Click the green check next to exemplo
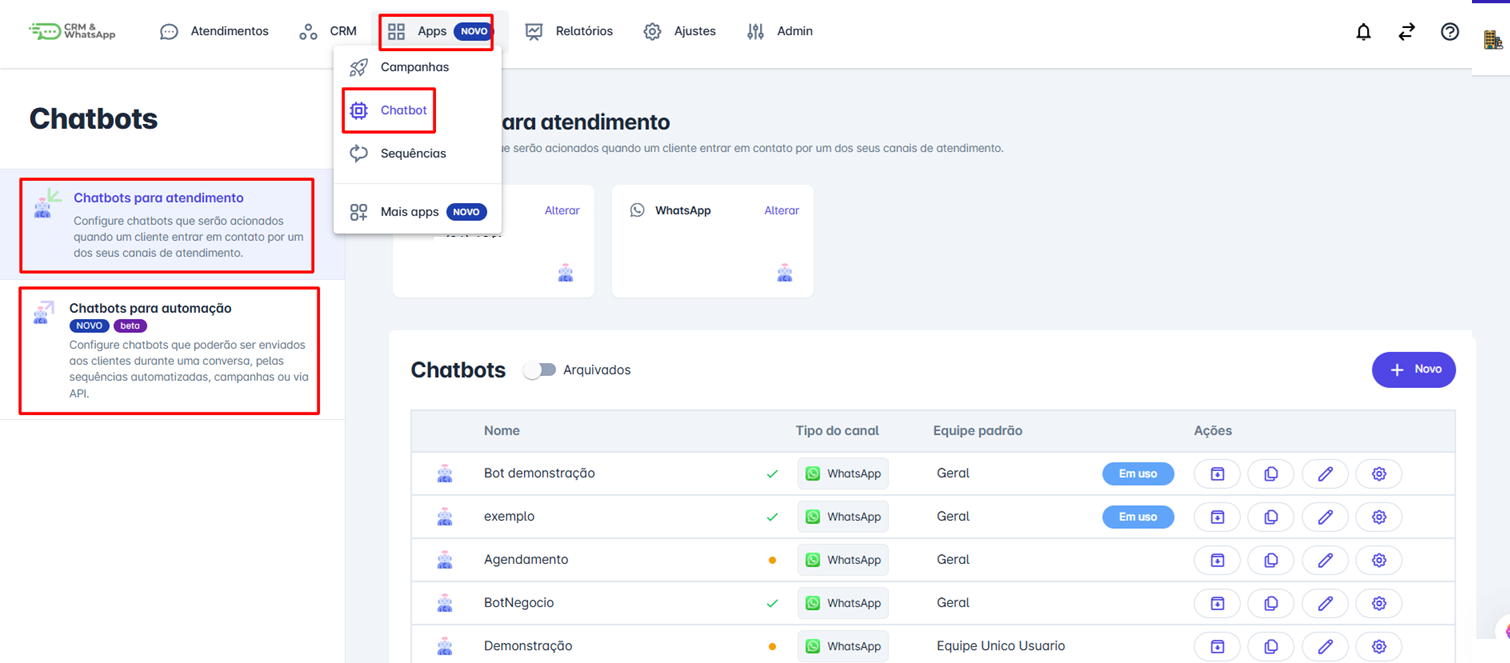 772,516
